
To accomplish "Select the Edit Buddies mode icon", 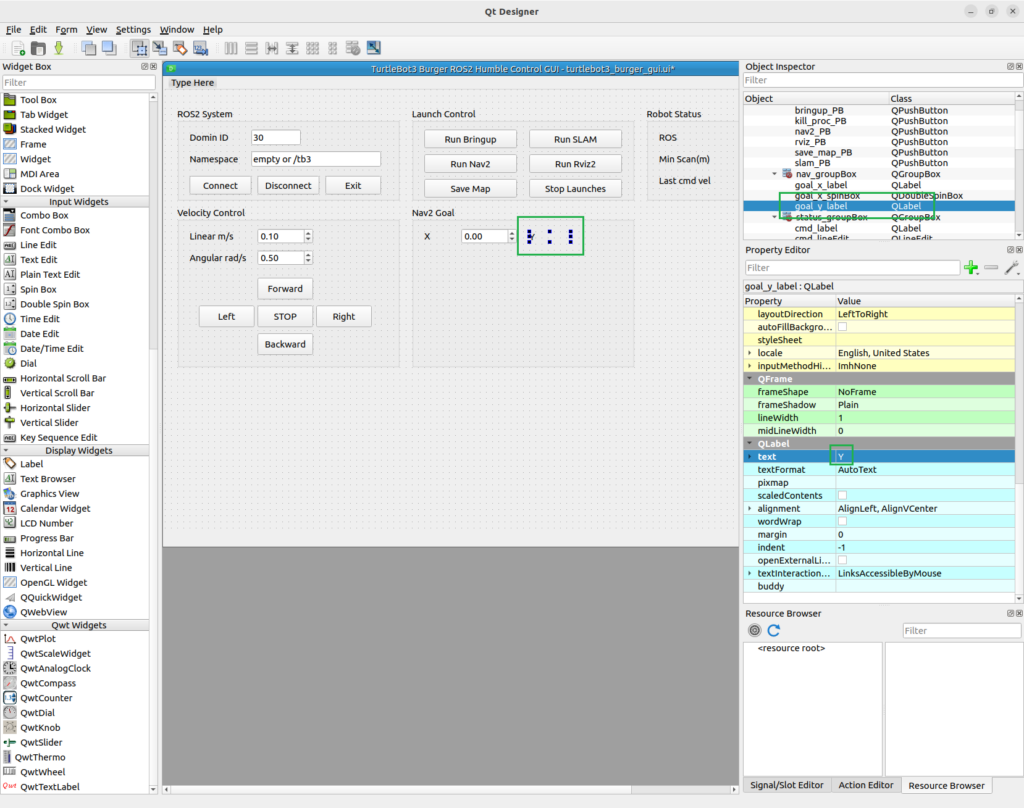I will coord(180,48).
